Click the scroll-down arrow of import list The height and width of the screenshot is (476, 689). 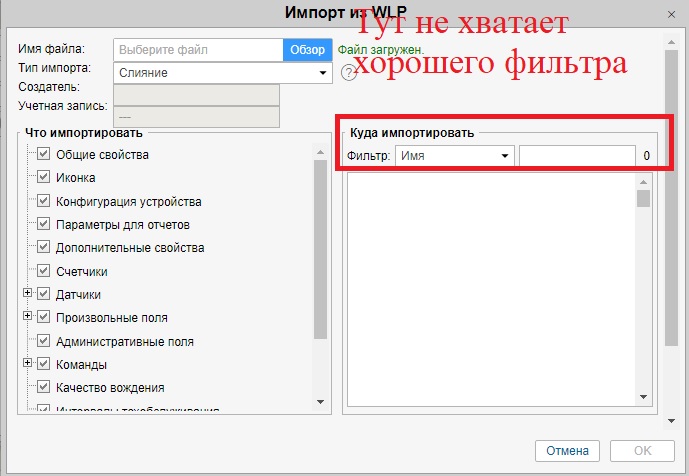[x=320, y=401]
